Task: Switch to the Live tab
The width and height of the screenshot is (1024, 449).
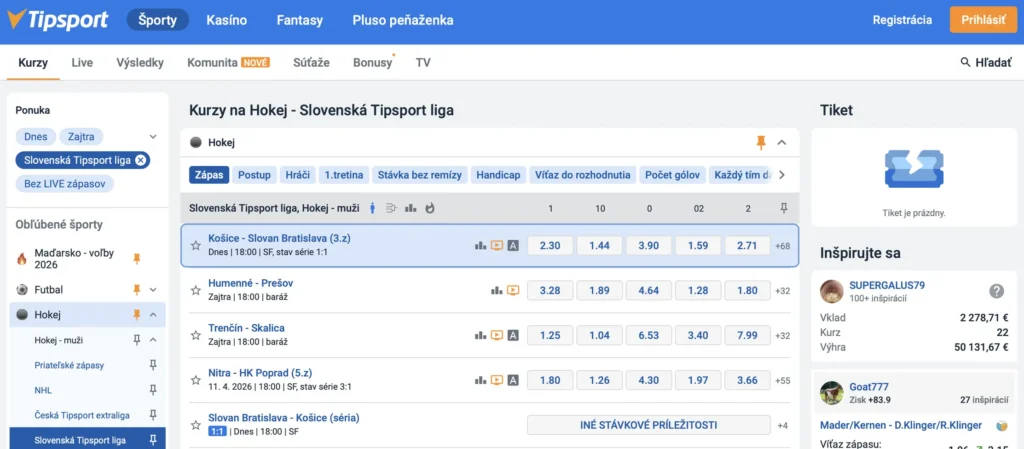Action: click(82, 63)
